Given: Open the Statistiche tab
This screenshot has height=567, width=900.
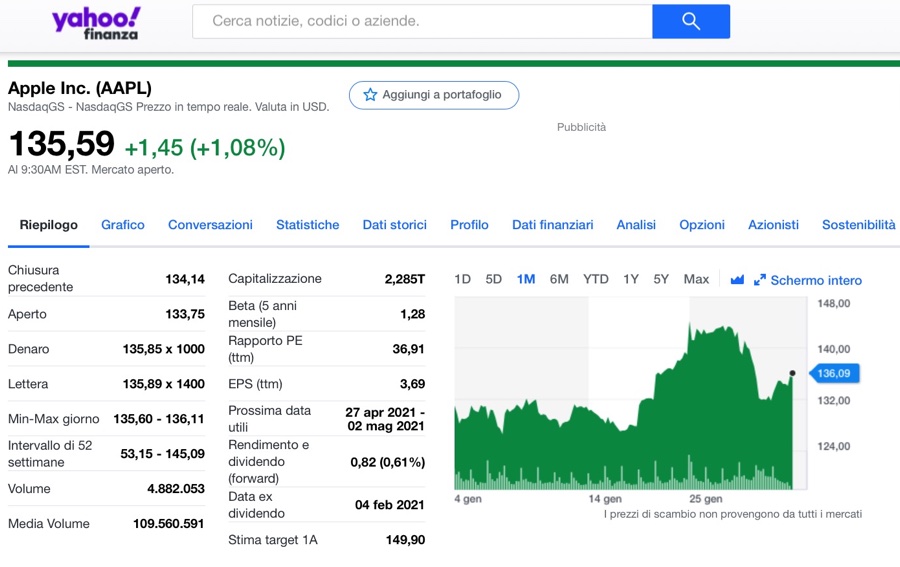Looking at the screenshot, I should coord(307,225).
